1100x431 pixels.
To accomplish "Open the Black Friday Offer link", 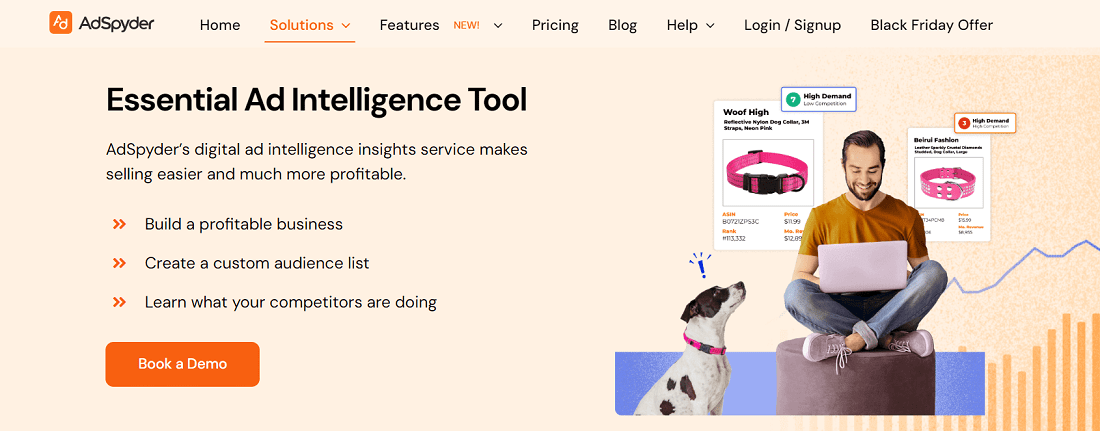I will (x=931, y=25).
